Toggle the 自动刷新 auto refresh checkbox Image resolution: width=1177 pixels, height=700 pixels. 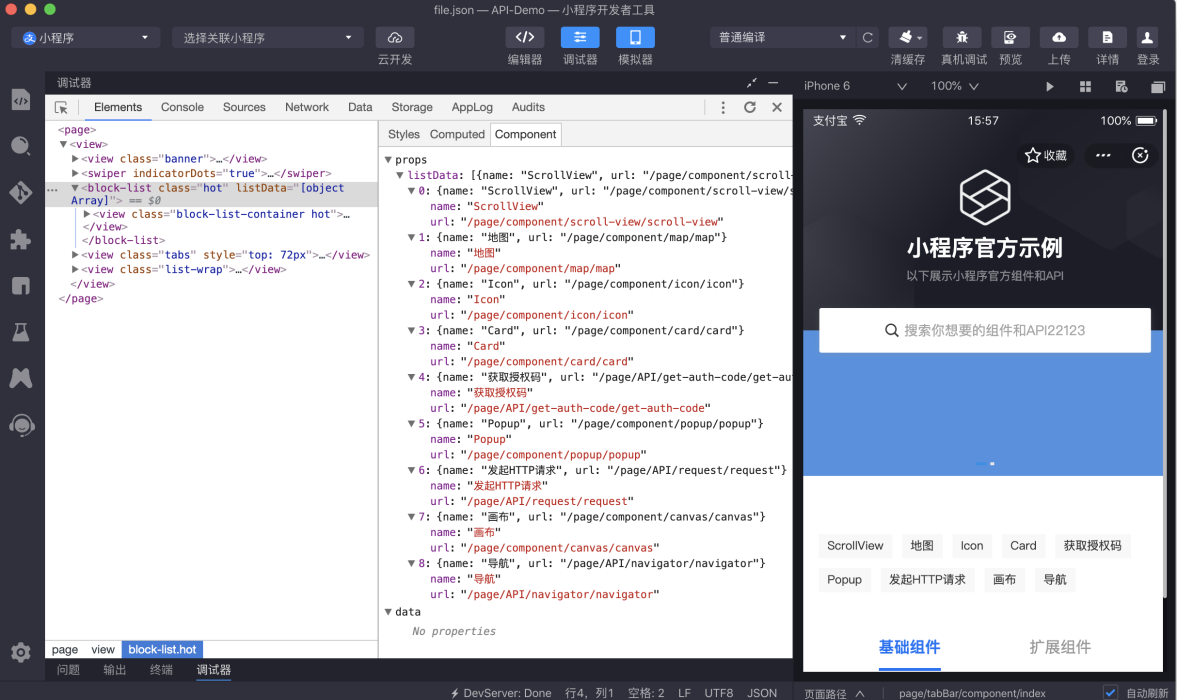click(x=1111, y=692)
